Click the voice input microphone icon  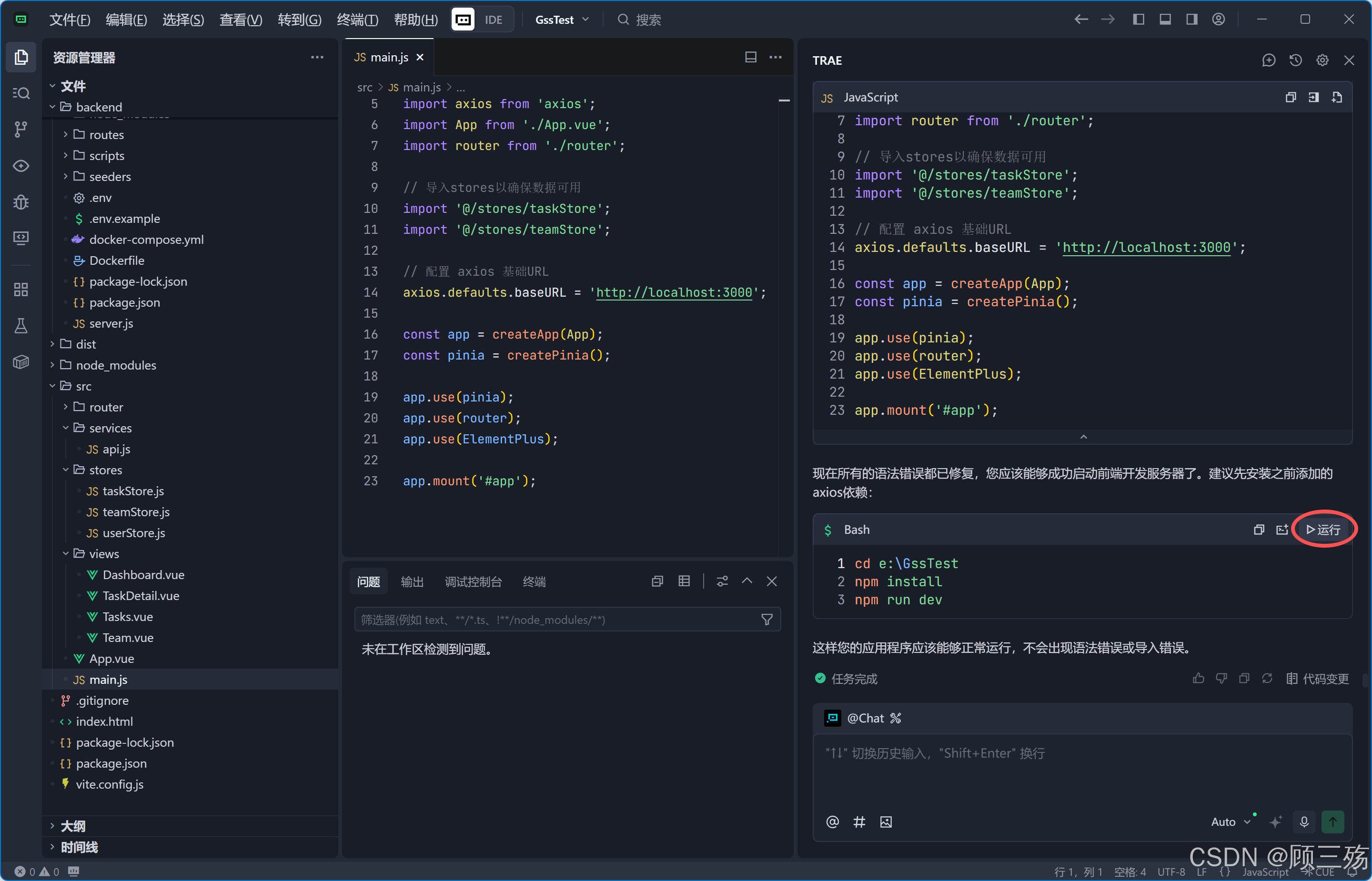(x=1304, y=821)
